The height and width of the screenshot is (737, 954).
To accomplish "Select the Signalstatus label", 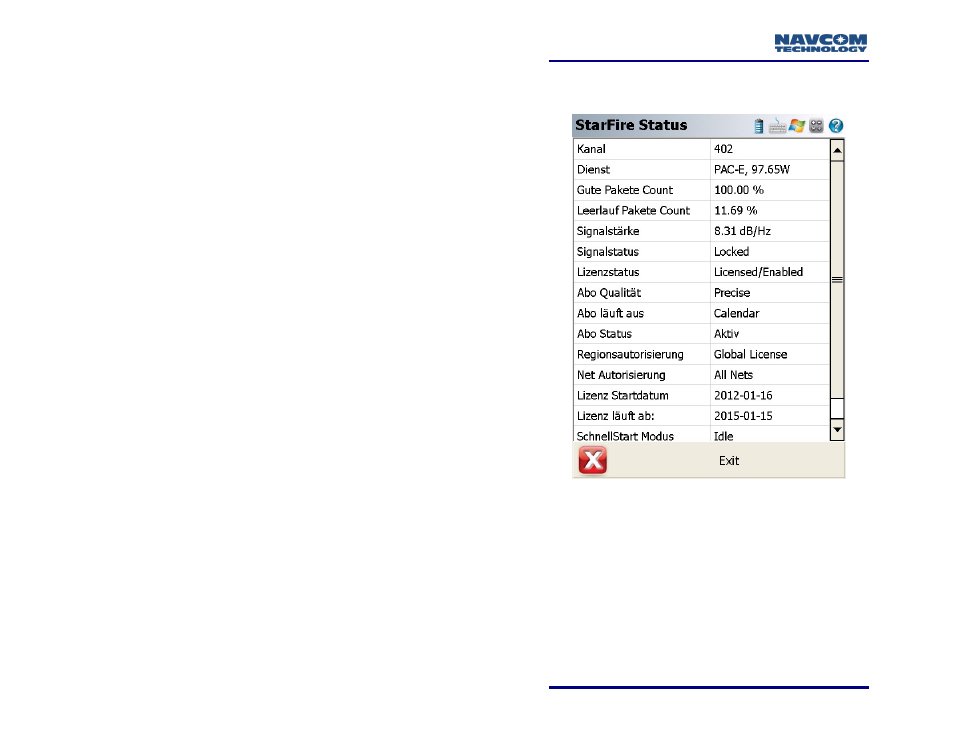I will click(608, 252).
